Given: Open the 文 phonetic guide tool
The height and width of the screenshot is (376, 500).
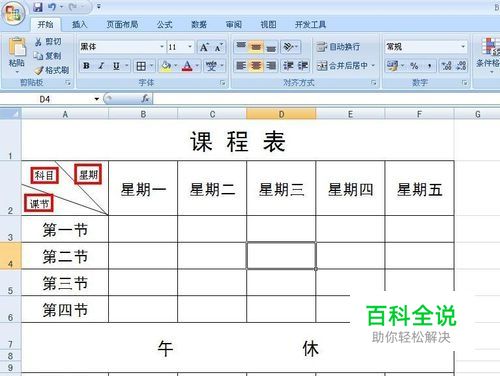Looking at the screenshot, I should 211,66.
